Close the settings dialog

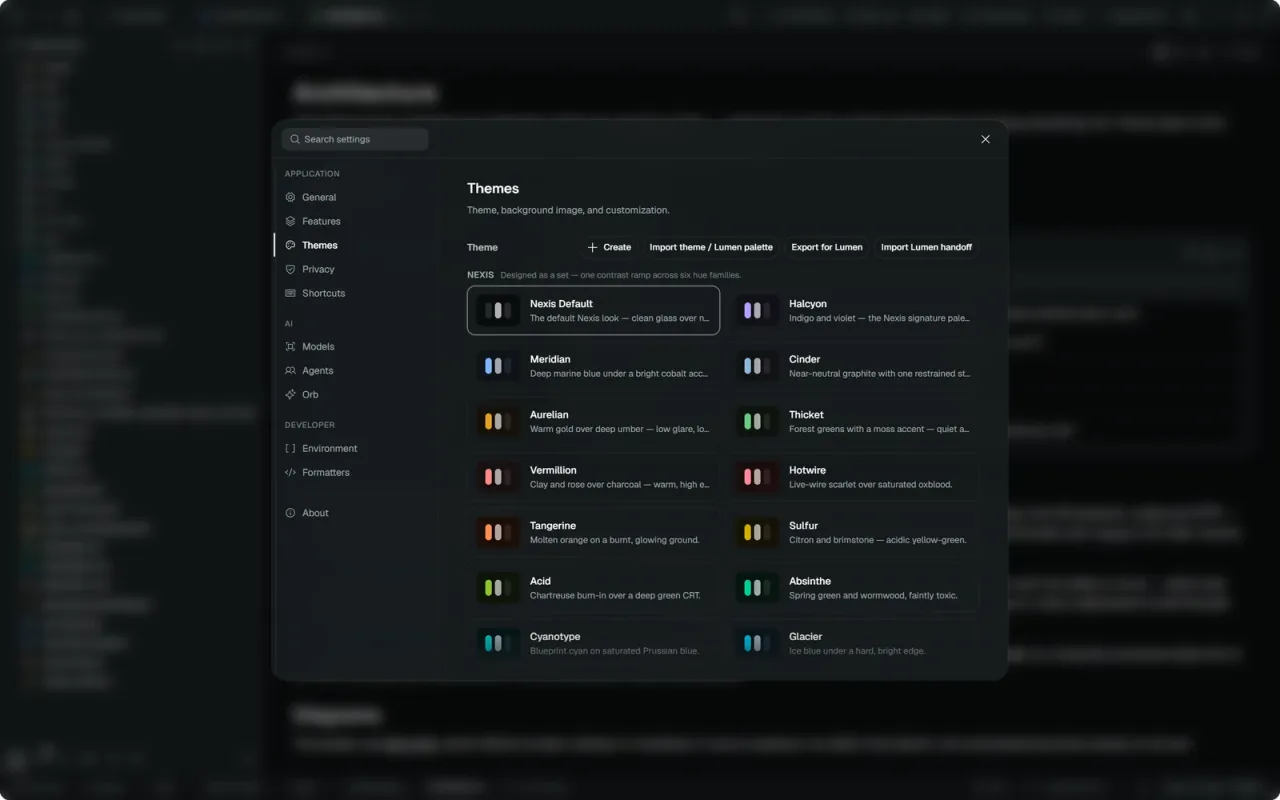click(x=985, y=139)
